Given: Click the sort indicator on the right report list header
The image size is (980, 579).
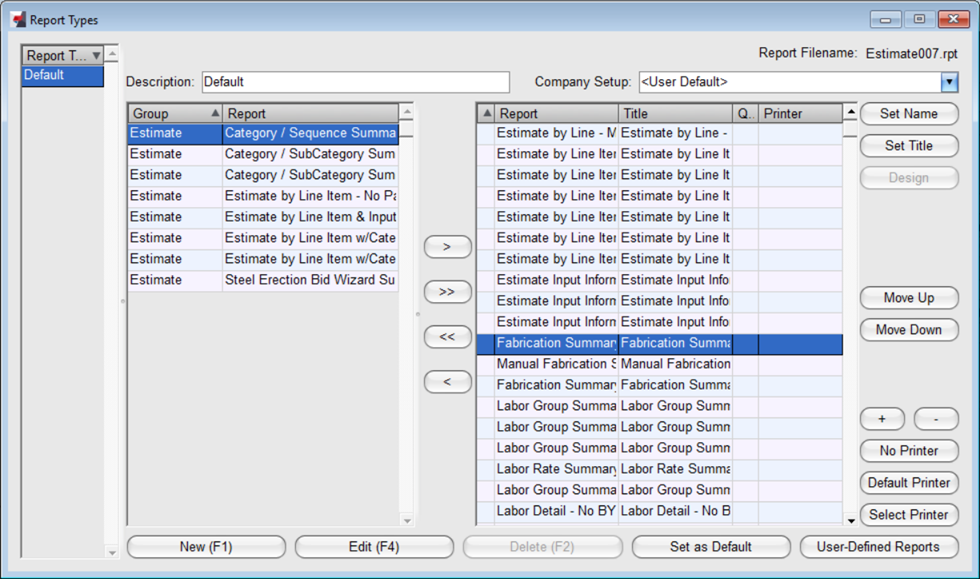Looking at the screenshot, I should coord(485,113).
